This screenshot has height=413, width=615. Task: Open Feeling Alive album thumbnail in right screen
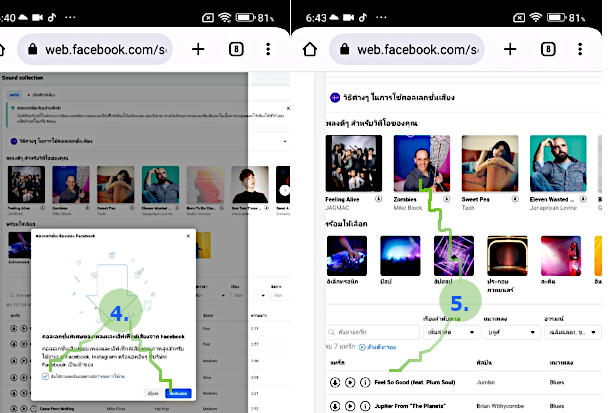coord(354,163)
